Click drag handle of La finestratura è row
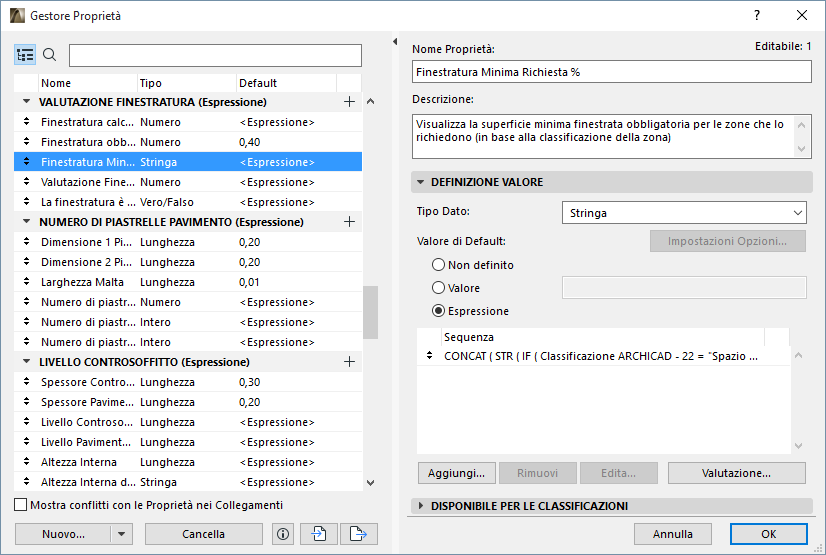This screenshot has width=826, height=555. click(x=26, y=202)
